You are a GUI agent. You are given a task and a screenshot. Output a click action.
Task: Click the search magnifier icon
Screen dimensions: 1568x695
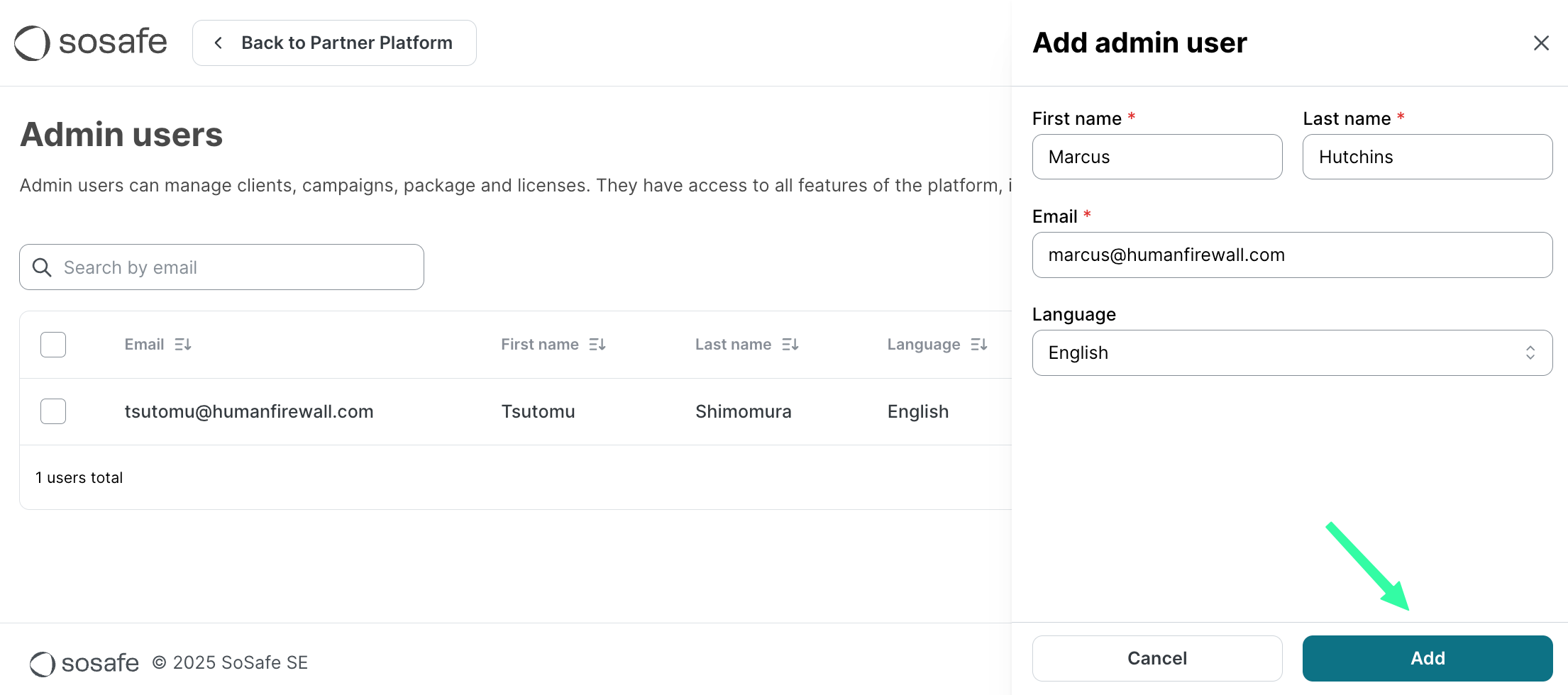43,267
